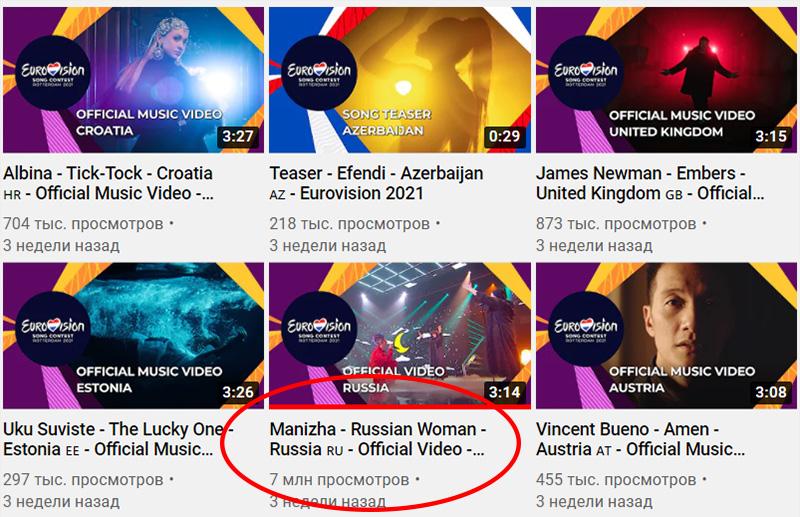Open the Russia official video thumbnail
Screen dimensions: 800x517
tap(400, 336)
